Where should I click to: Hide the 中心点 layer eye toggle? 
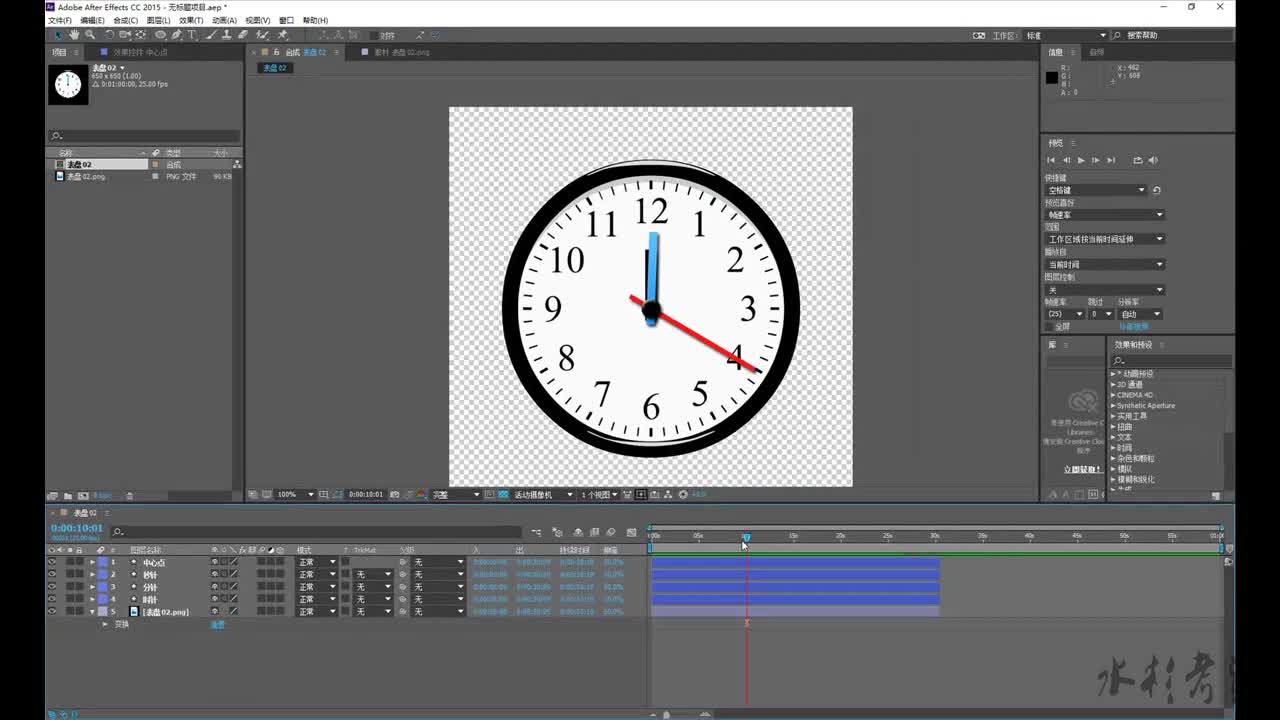(52, 562)
